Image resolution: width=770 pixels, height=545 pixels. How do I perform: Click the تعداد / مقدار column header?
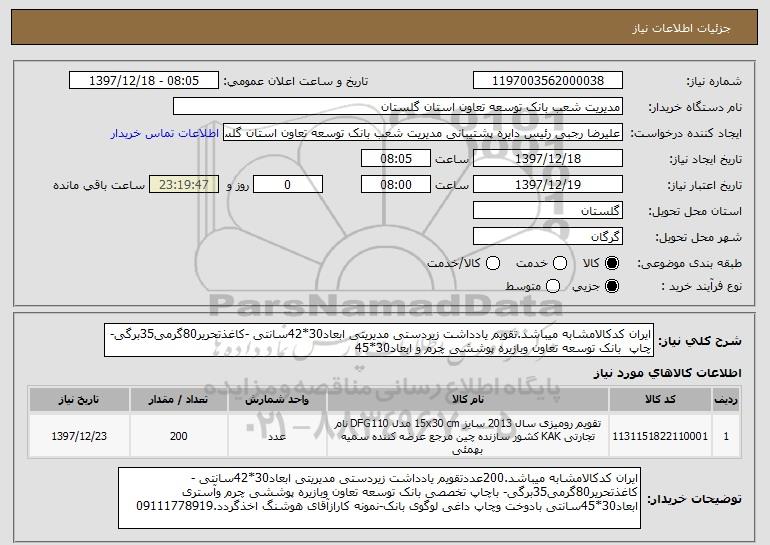(178, 400)
